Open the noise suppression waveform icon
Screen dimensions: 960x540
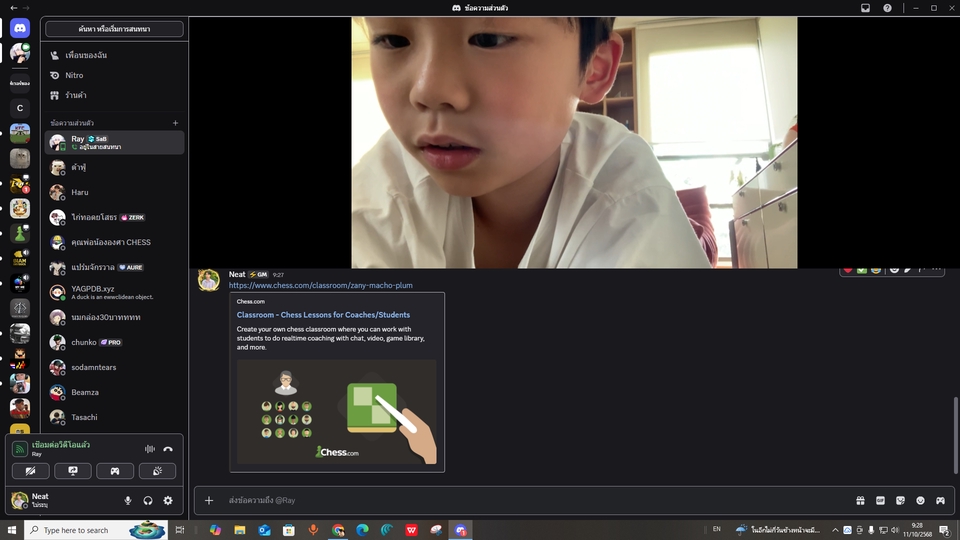150,449
